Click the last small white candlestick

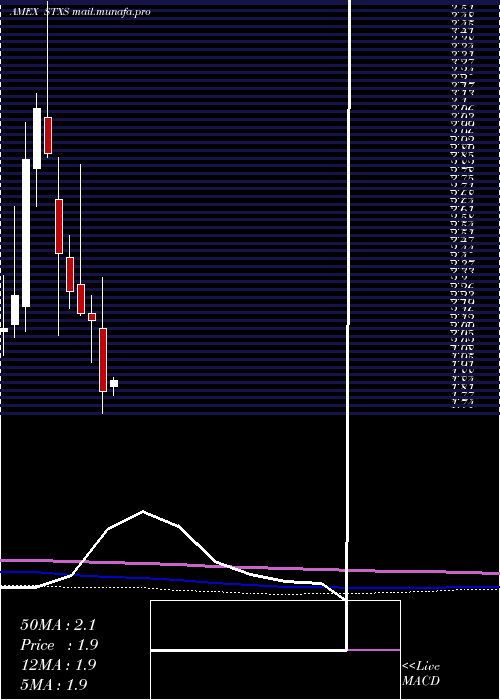114,383
